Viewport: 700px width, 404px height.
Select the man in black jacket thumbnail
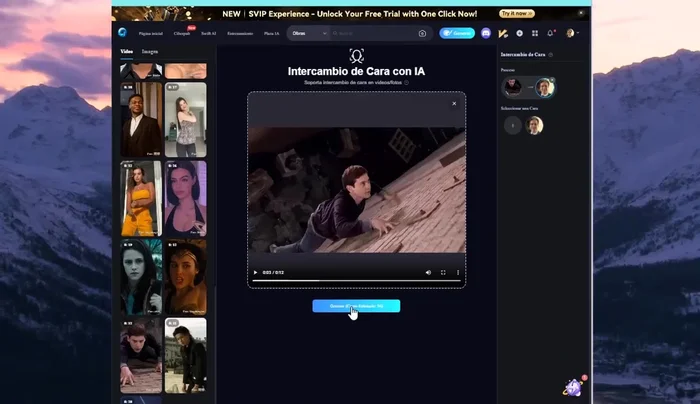186,355
